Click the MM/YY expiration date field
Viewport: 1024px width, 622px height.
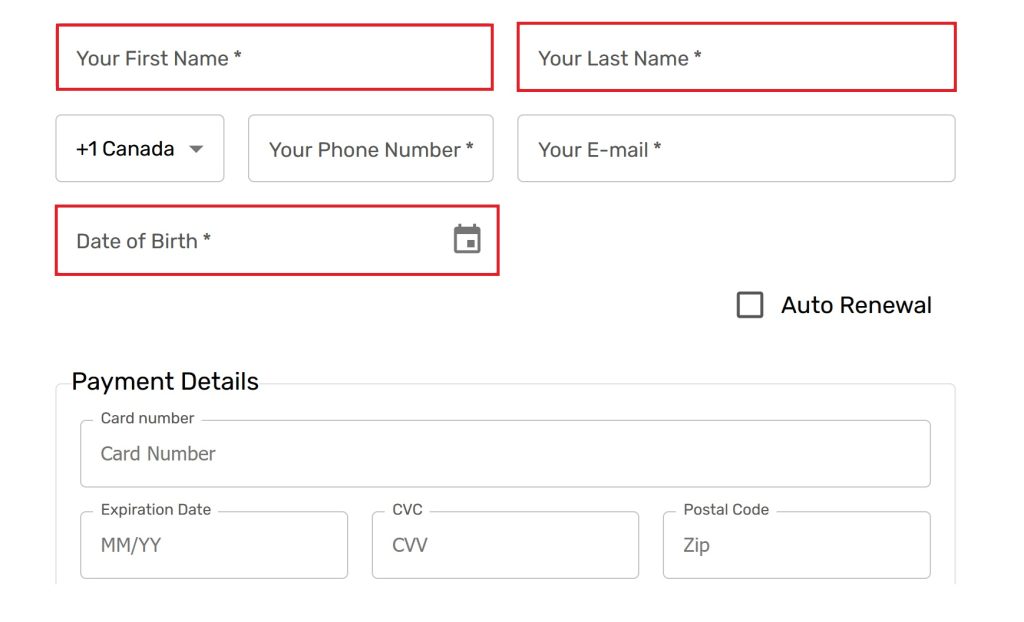tap(214, 545)
